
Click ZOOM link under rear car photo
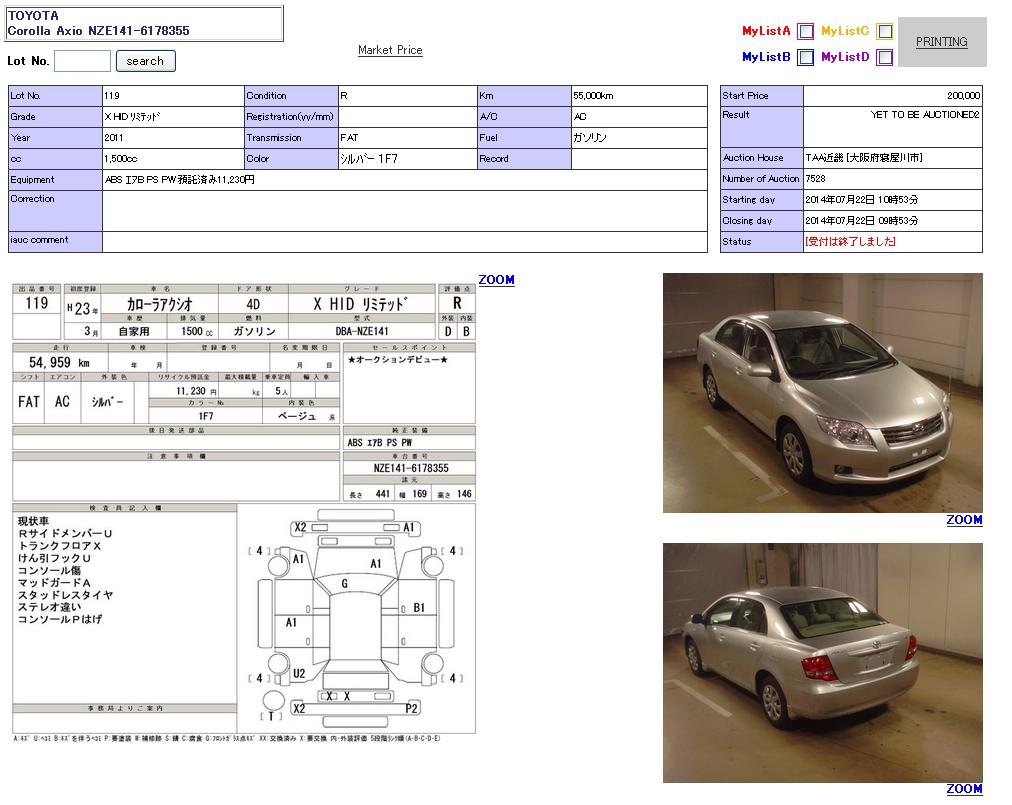point(964,789)
